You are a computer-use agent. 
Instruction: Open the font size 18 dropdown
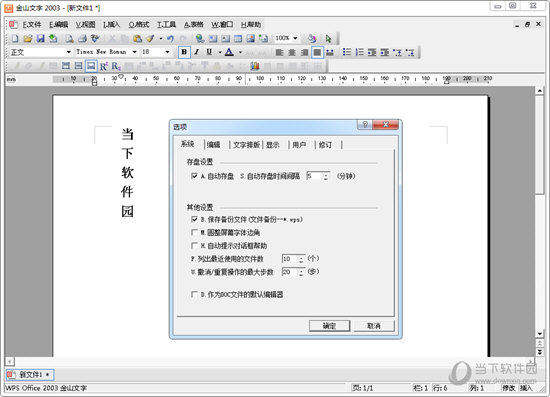click(168, 52)
